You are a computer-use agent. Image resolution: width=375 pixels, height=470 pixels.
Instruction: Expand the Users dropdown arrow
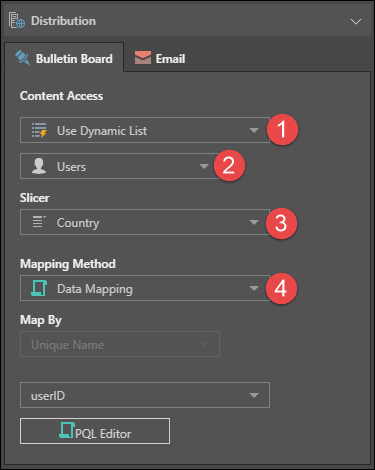point(204,166)
